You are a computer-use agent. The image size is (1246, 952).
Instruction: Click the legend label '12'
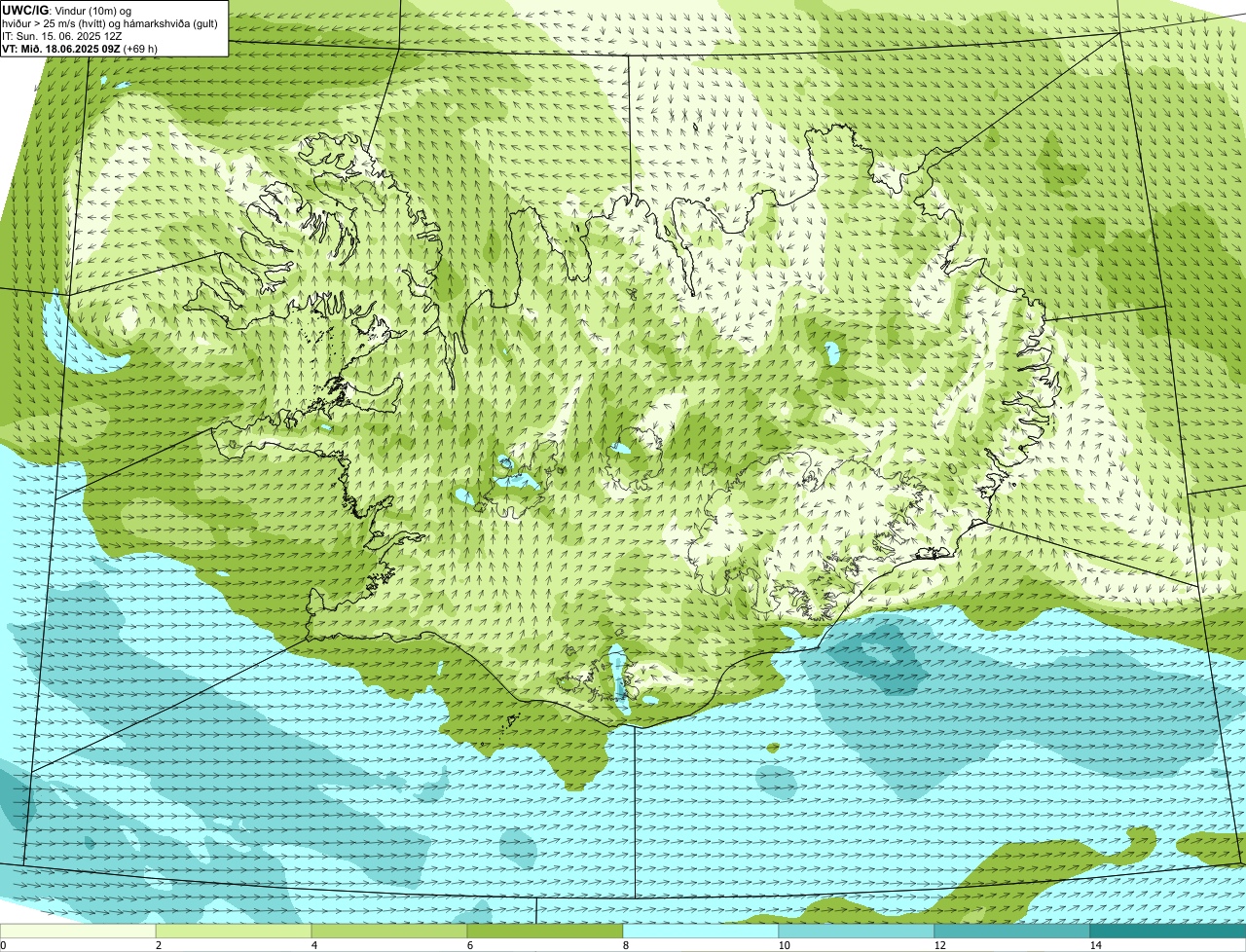coord(939,945)
